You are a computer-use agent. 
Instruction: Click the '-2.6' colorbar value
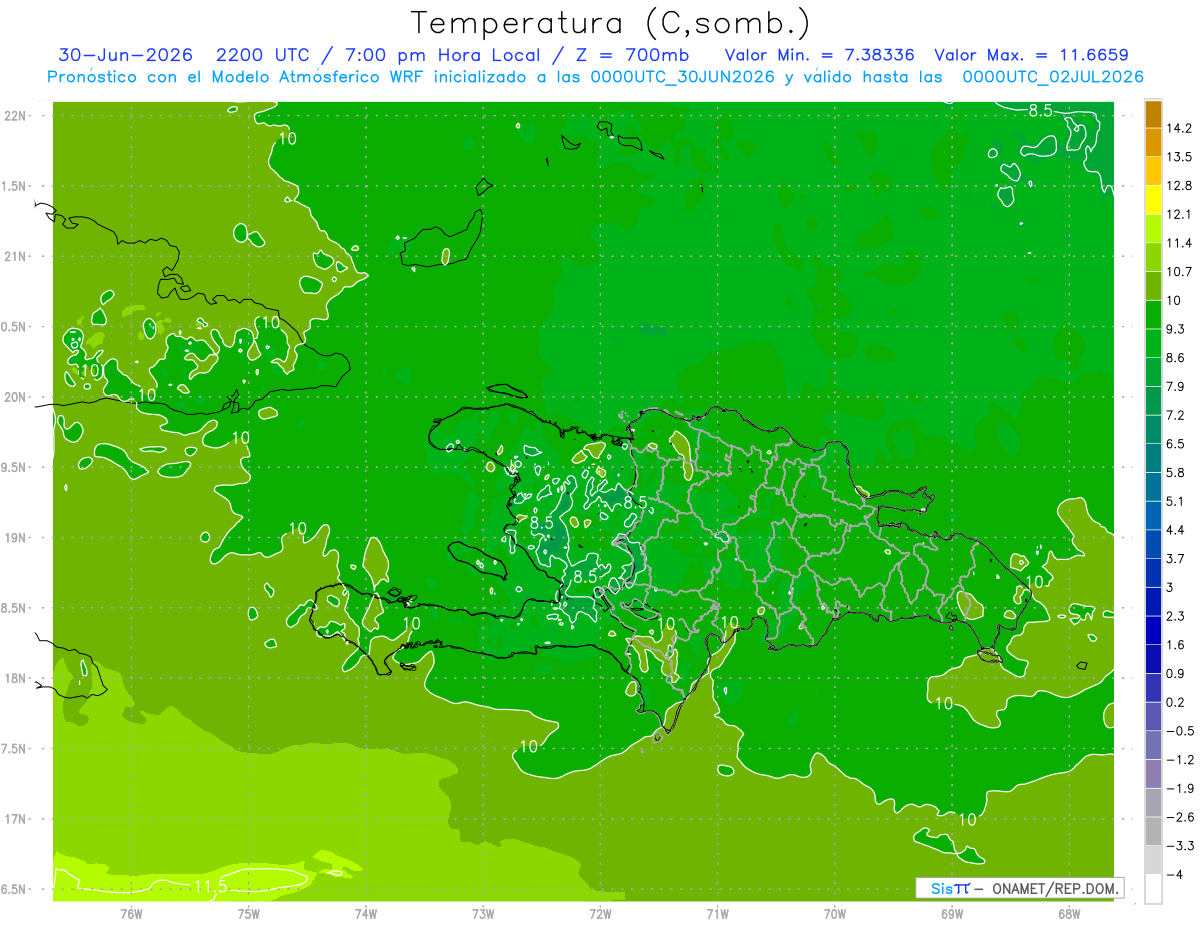click(x=1180, y=817)
